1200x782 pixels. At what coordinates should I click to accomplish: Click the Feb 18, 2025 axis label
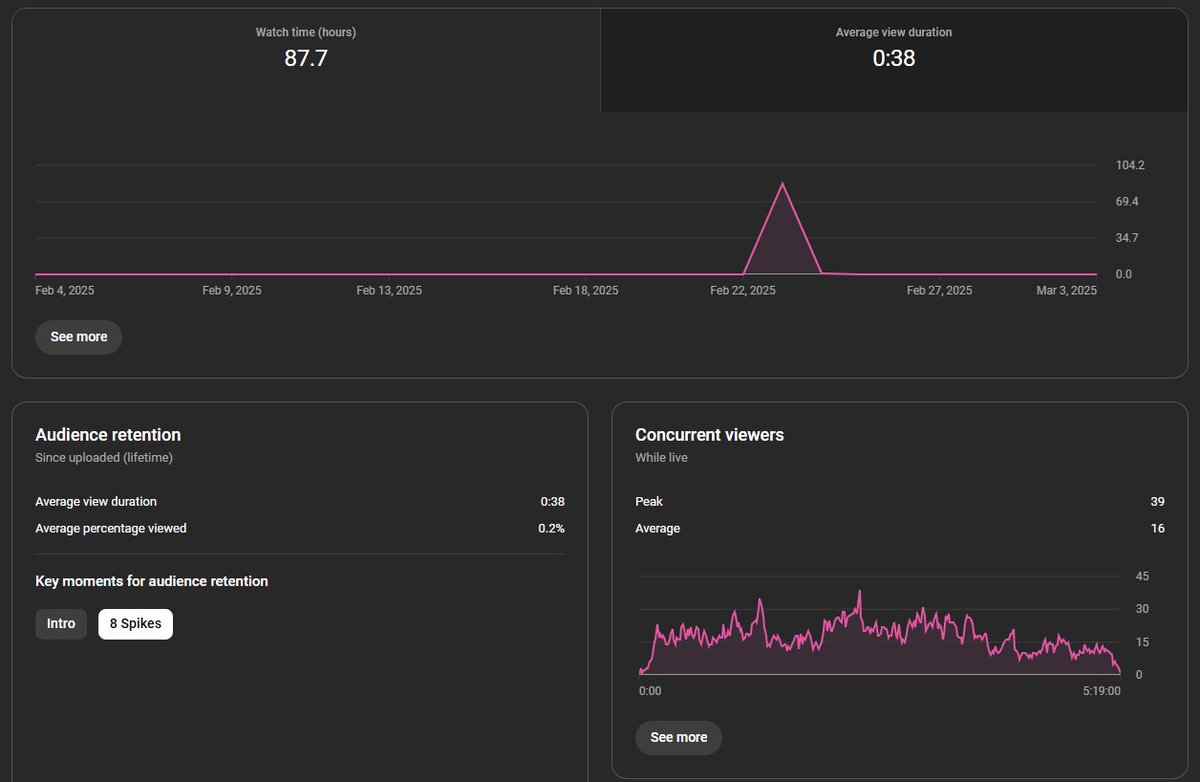click(x=586, y=291)
